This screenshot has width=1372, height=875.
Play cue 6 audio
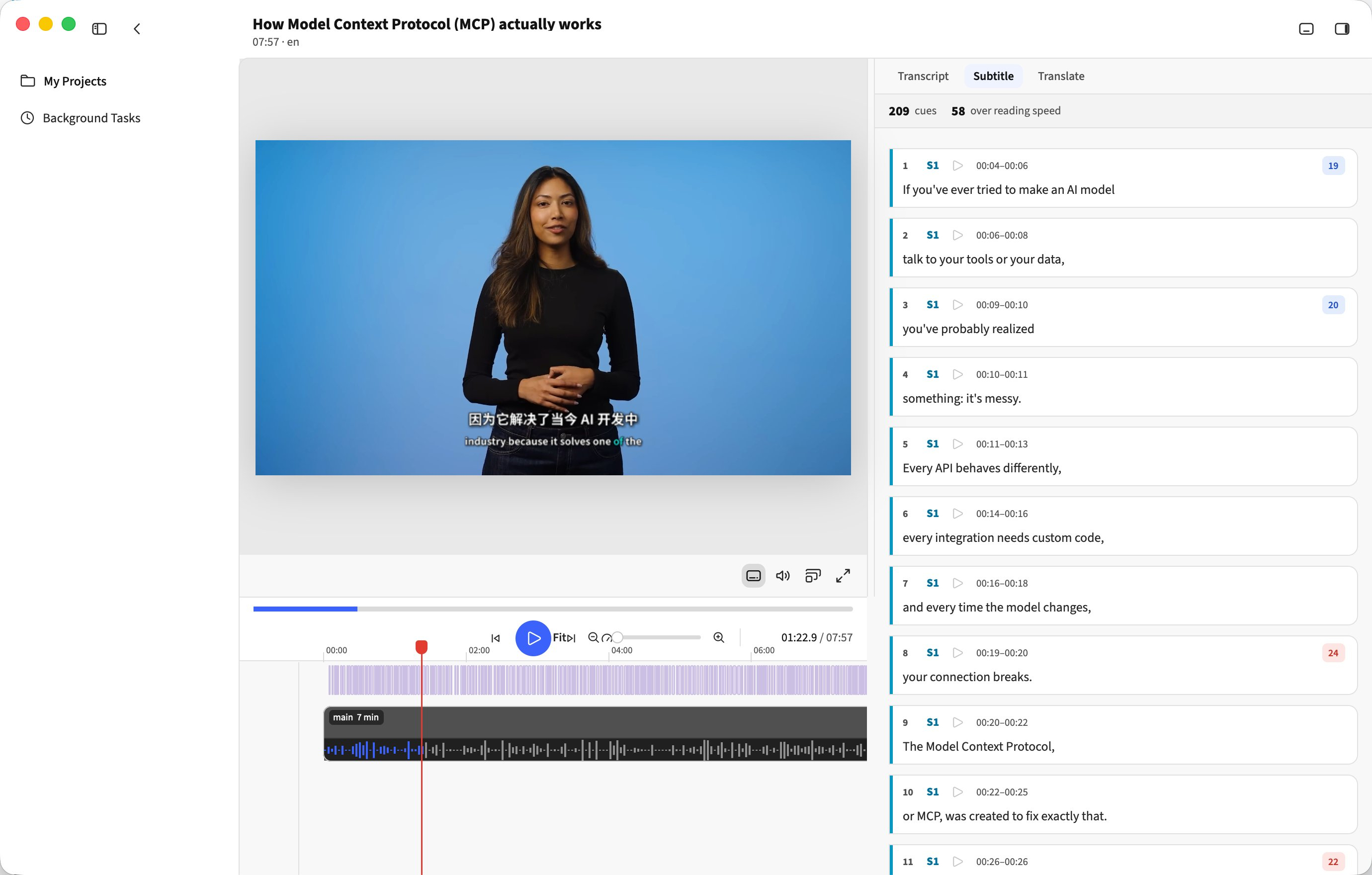[958, 513]
